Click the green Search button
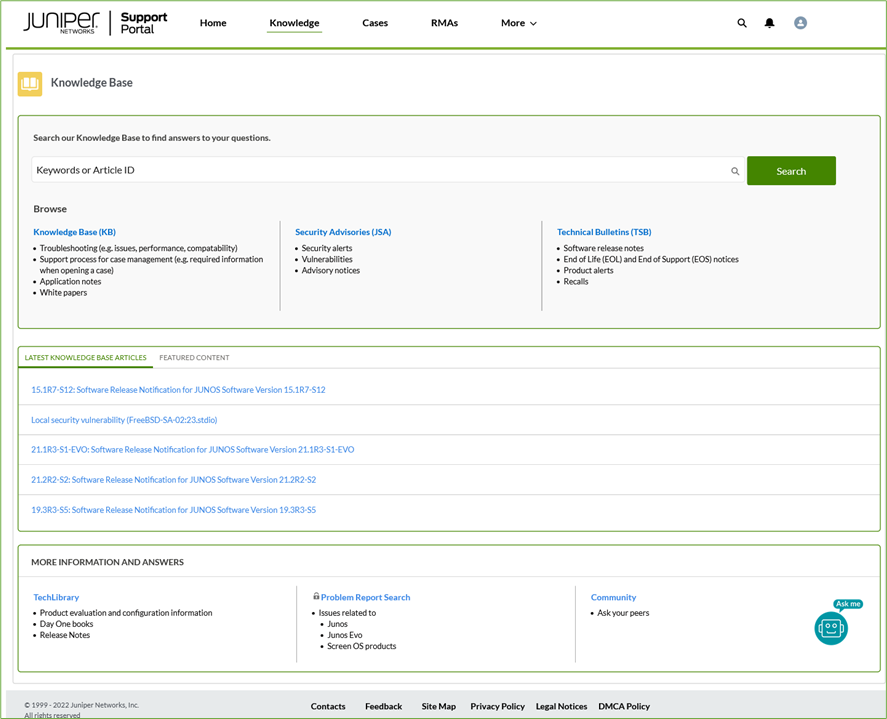The image size is (887, 719). pyautogui.click(x=791, y=170)
